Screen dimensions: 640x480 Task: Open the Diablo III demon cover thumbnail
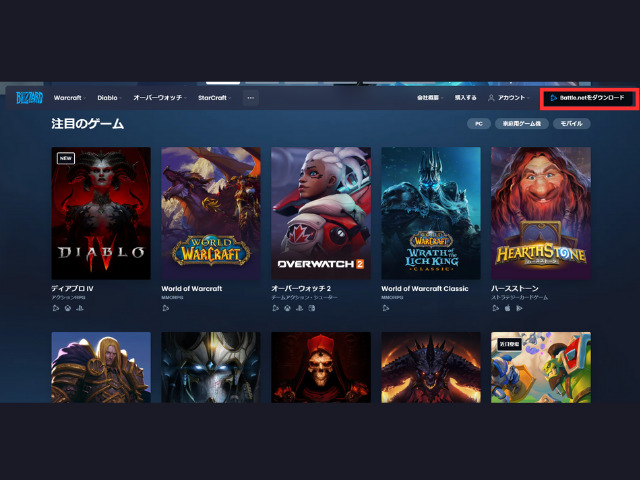click(x=431, y=367)
